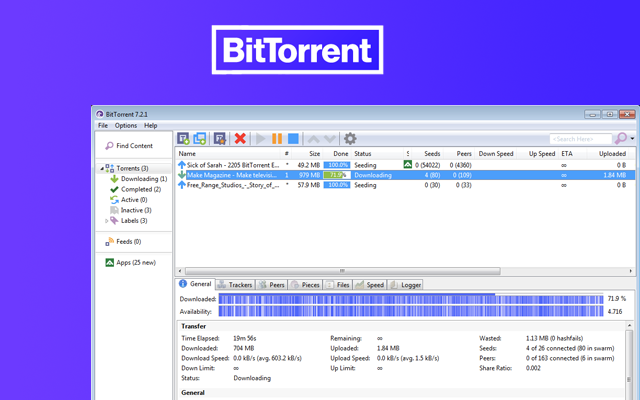The width and height of the screenshot is (640, 400).
Task: Select the Free_Range_Studios torrent row
Action: click(405, 185)
